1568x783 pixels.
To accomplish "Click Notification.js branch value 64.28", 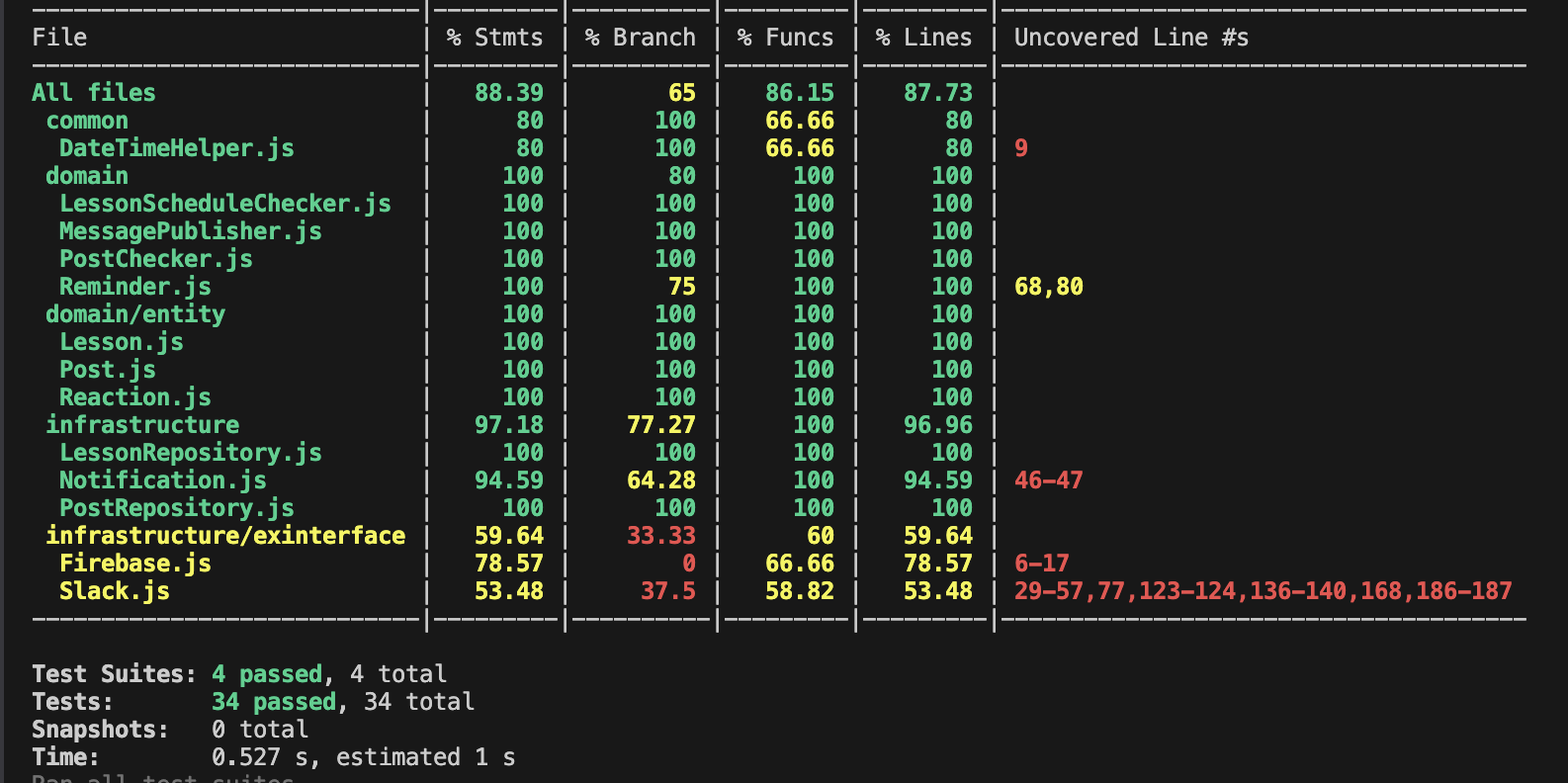I will point(661,480).
